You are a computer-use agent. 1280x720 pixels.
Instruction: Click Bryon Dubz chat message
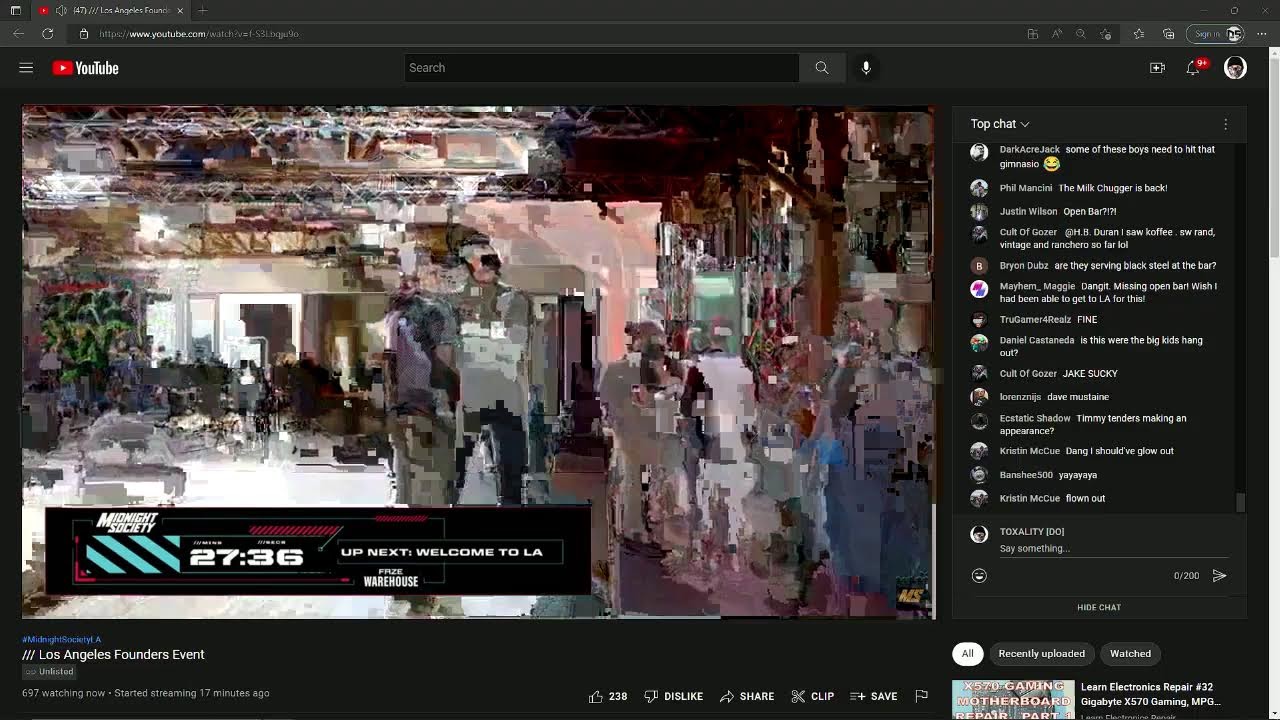point(1135,266)
